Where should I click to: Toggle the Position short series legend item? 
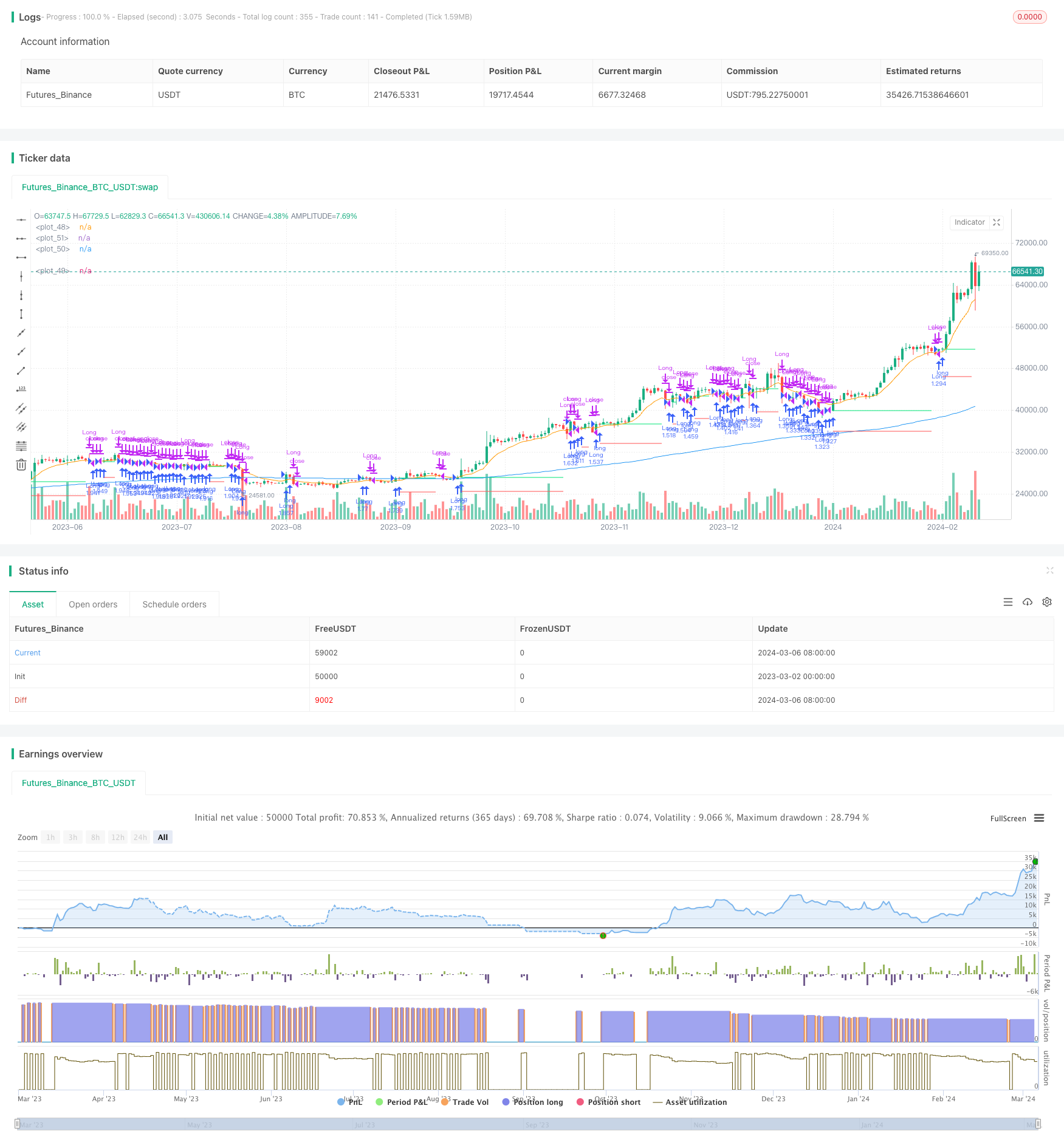608,1102
